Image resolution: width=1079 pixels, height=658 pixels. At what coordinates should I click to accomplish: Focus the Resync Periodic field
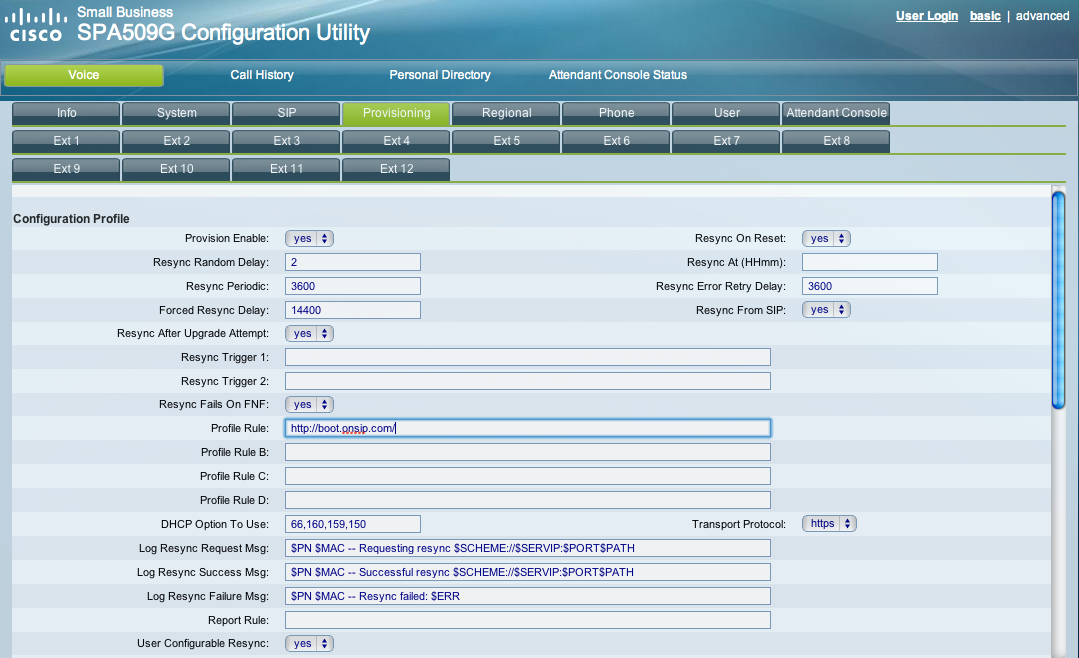coord(353,286)
